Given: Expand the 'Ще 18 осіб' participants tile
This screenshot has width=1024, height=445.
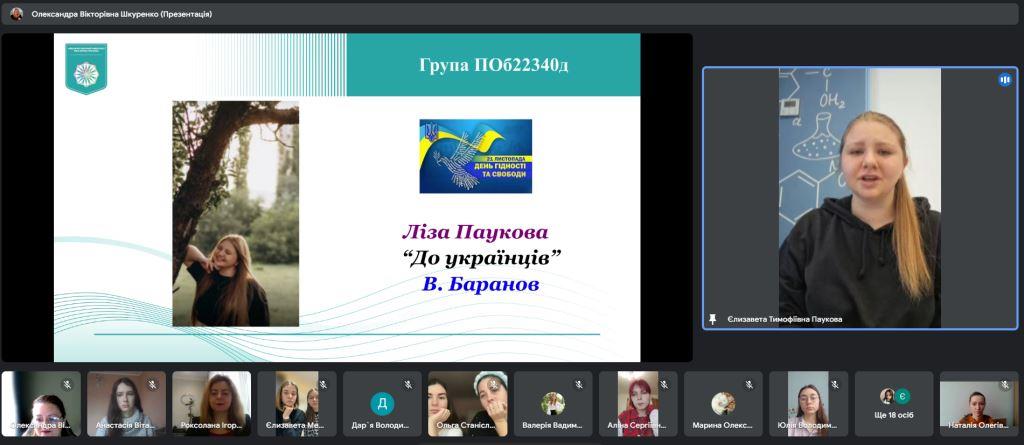Looking at the screenshot, I should point(893,404).
